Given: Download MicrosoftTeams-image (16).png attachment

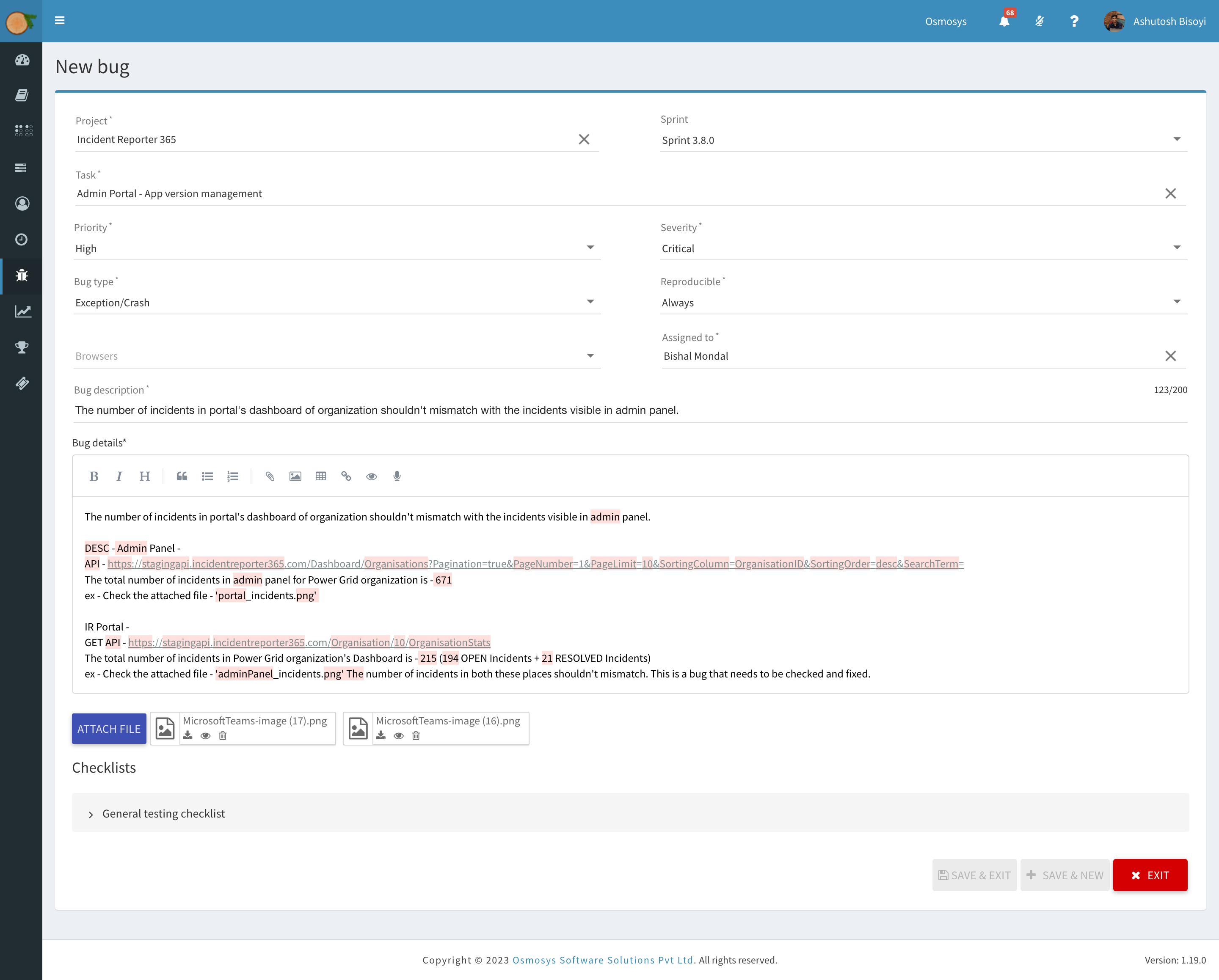Looking at the screenshot, I should 381,735.
